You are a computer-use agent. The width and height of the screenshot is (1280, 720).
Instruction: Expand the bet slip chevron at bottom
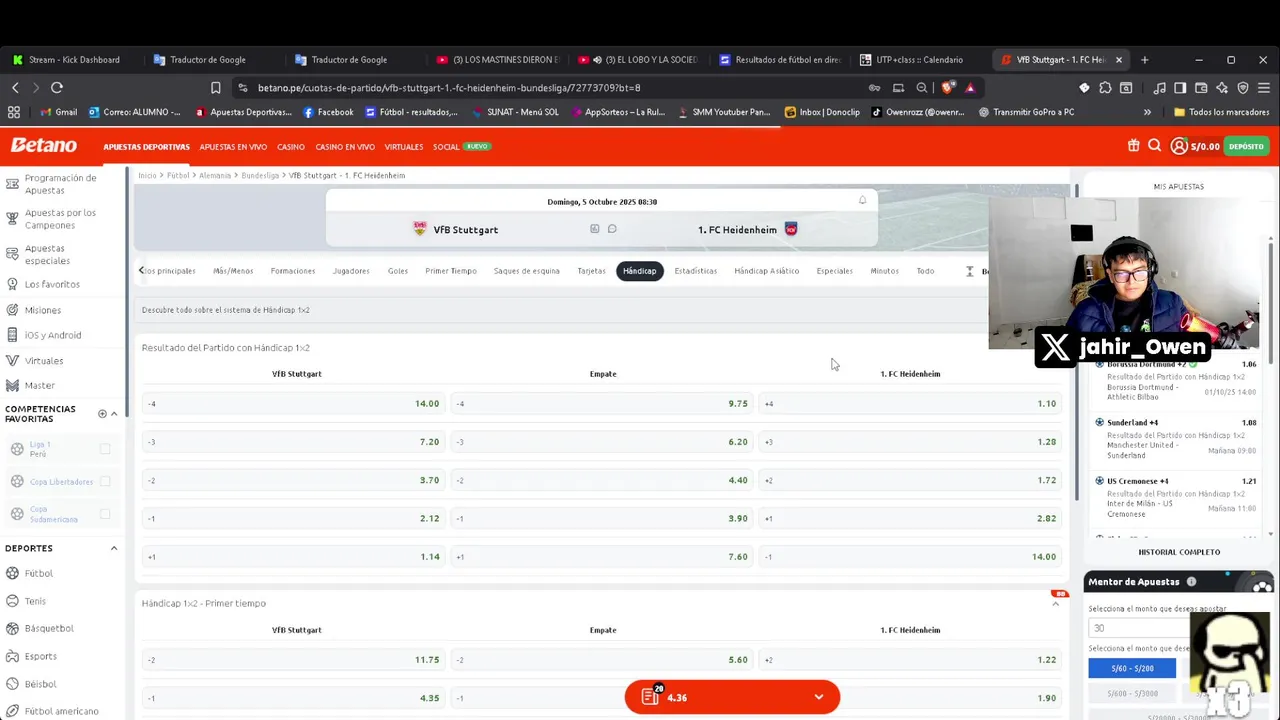tap(819, 697)
